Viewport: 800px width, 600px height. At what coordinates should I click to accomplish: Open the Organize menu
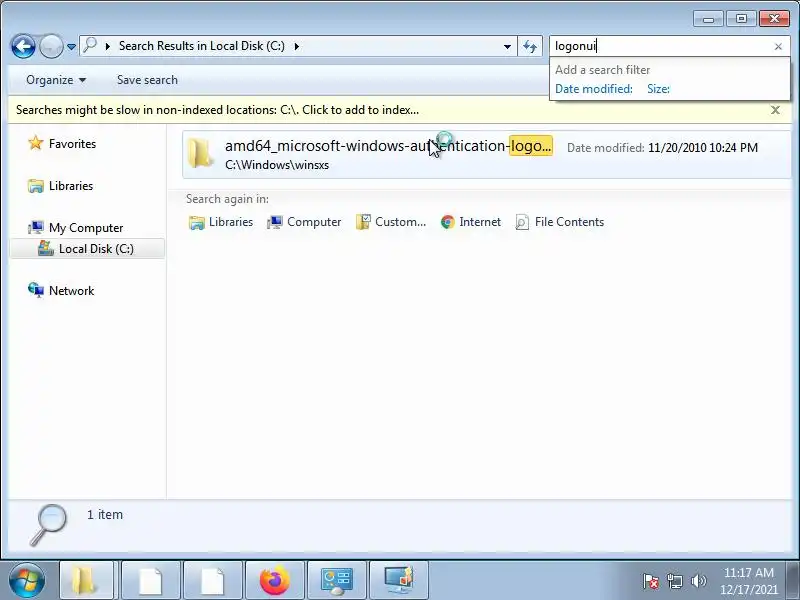(56, 80)
